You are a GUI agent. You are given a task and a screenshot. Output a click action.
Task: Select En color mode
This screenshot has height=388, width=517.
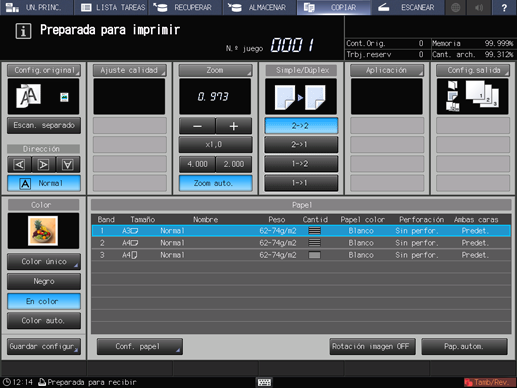click(44, 301)
